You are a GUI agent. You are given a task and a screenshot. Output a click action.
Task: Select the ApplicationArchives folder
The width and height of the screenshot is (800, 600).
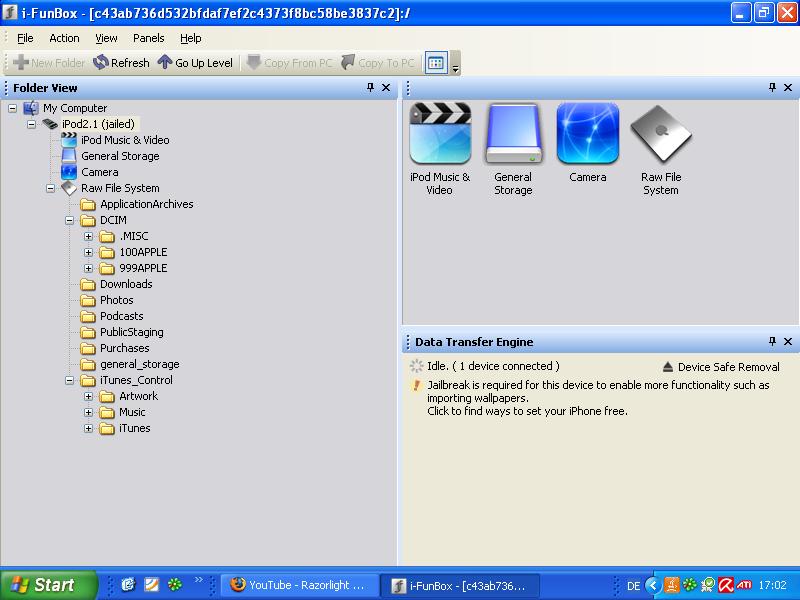click(146, 204)
